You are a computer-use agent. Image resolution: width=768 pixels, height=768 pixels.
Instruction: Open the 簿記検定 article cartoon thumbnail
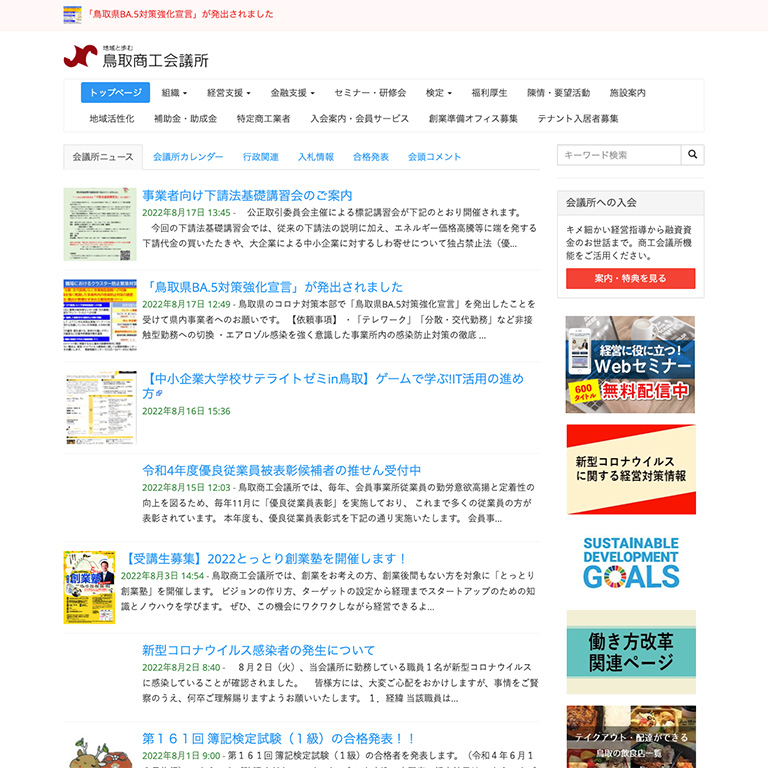[x=100, y=752]
